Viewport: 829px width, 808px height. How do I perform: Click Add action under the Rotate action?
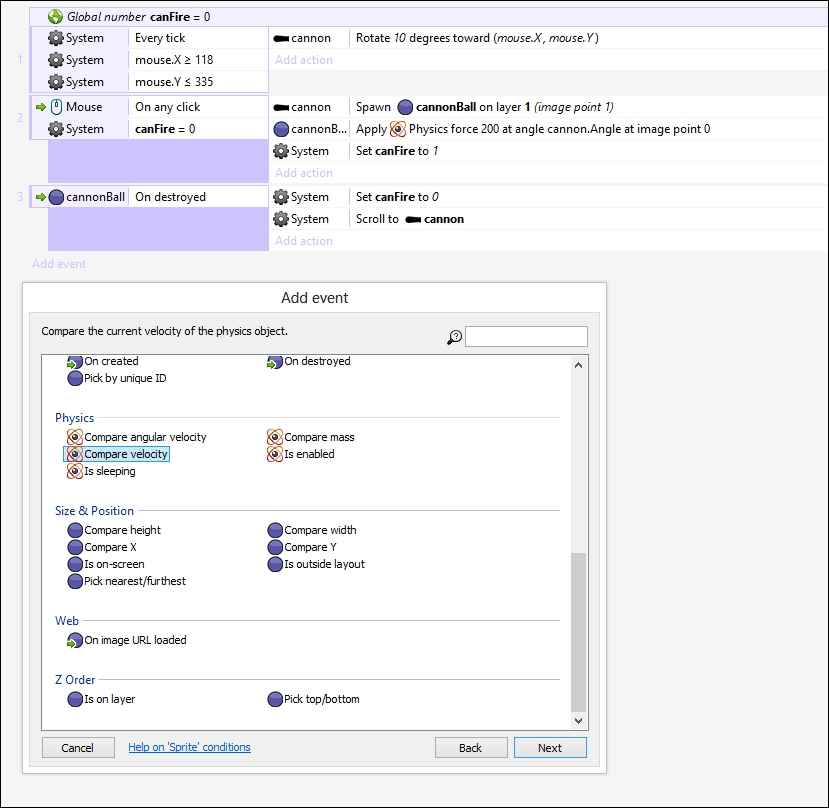click(x=304, y=60)
